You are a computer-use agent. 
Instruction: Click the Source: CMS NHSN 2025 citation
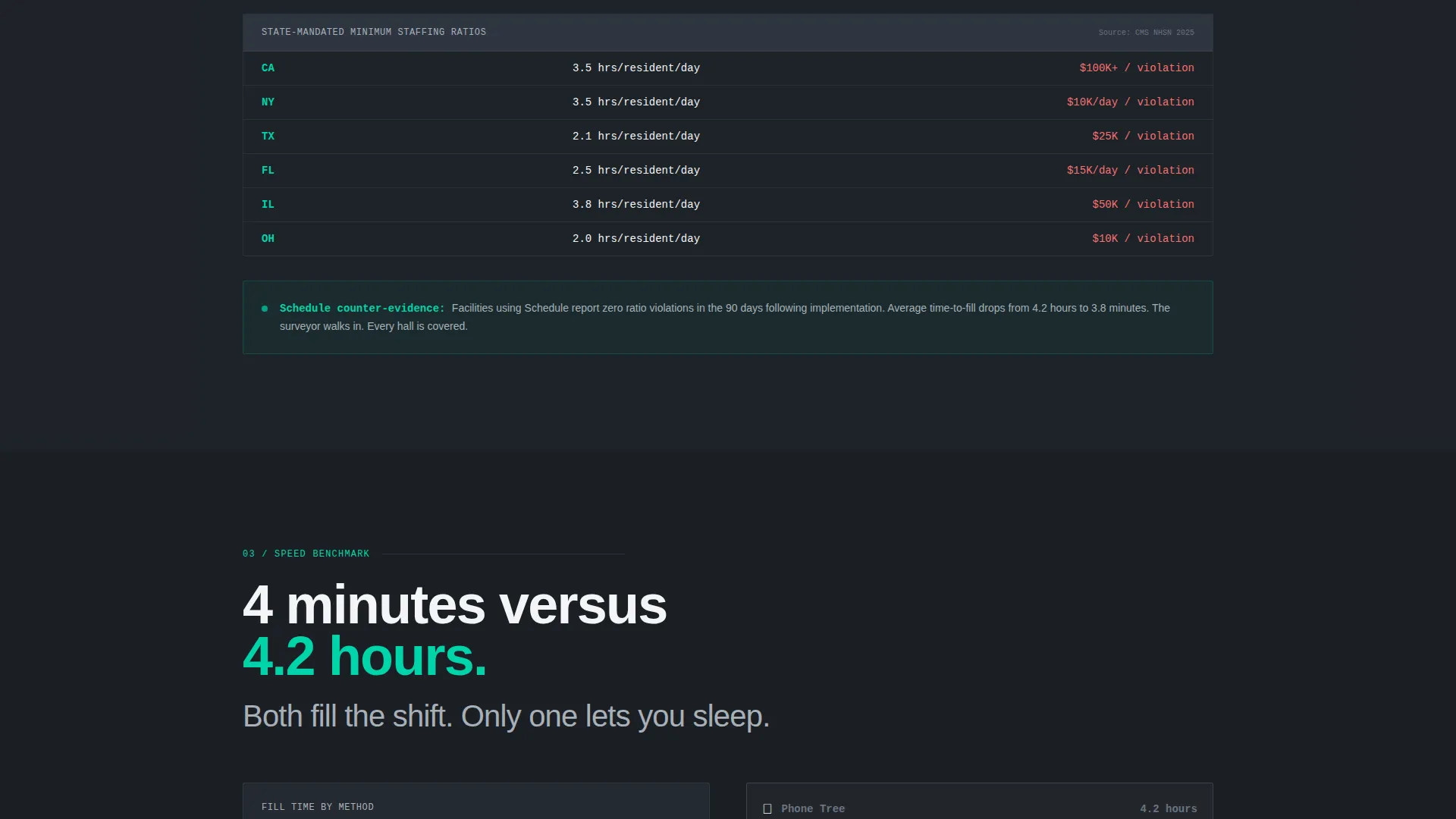click(1146, 33)
